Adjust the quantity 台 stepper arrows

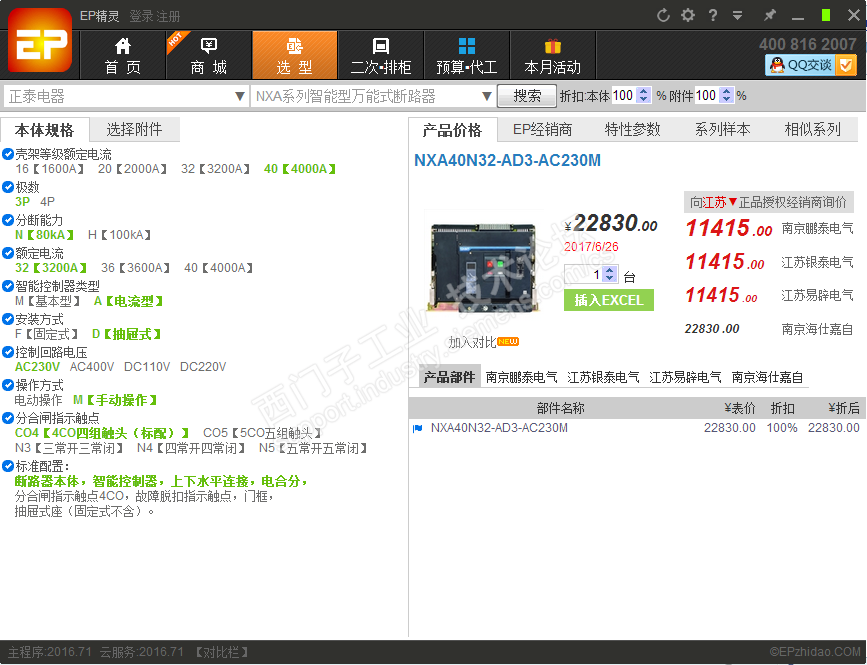tap(609, 274)
